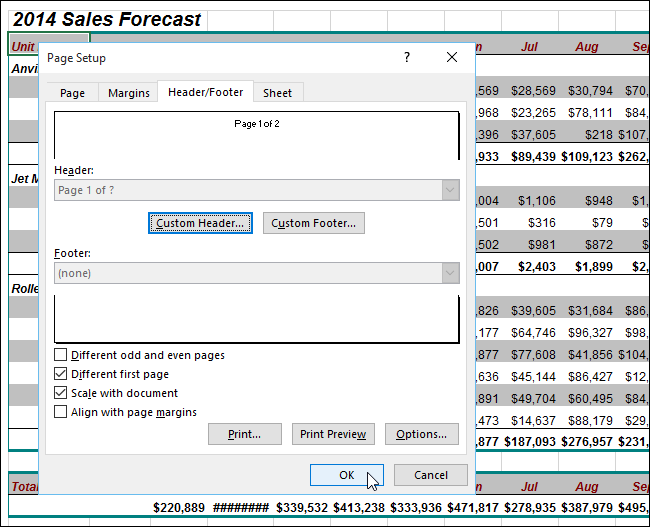This screenshot has width=650, height=527.
Task: Close the Page Setup dialog
Action: point(452,57)
